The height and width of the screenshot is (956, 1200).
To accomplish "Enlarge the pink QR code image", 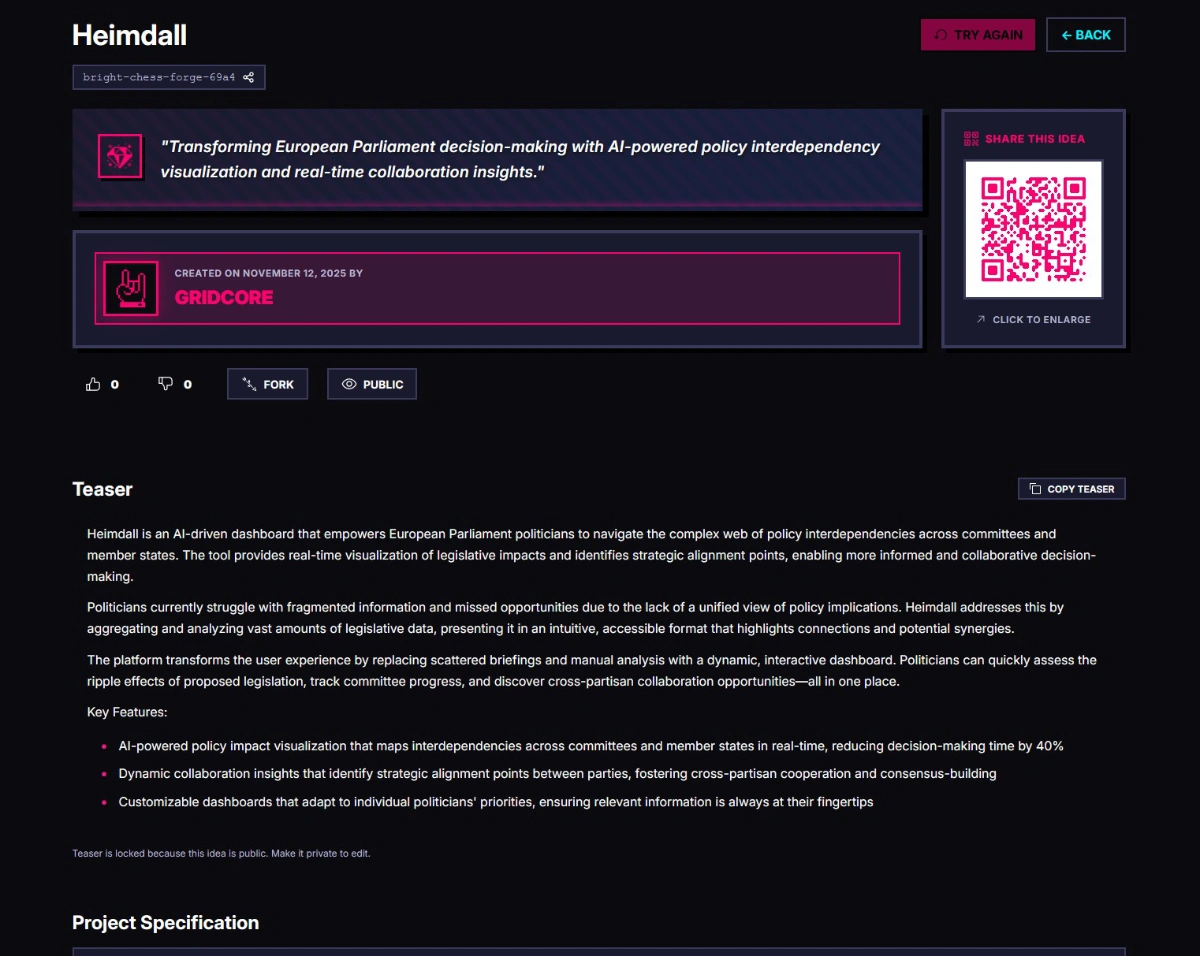I will (1033, 229).
